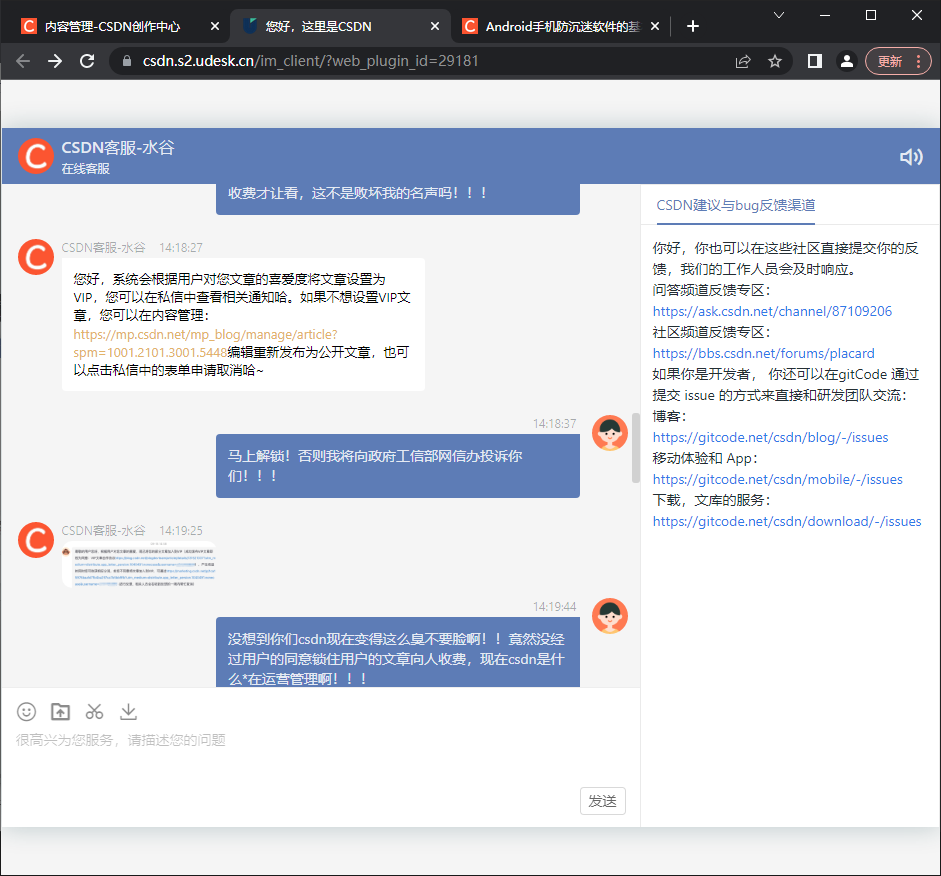
Task: Click the upload file icon
Action: coord(60,712)
